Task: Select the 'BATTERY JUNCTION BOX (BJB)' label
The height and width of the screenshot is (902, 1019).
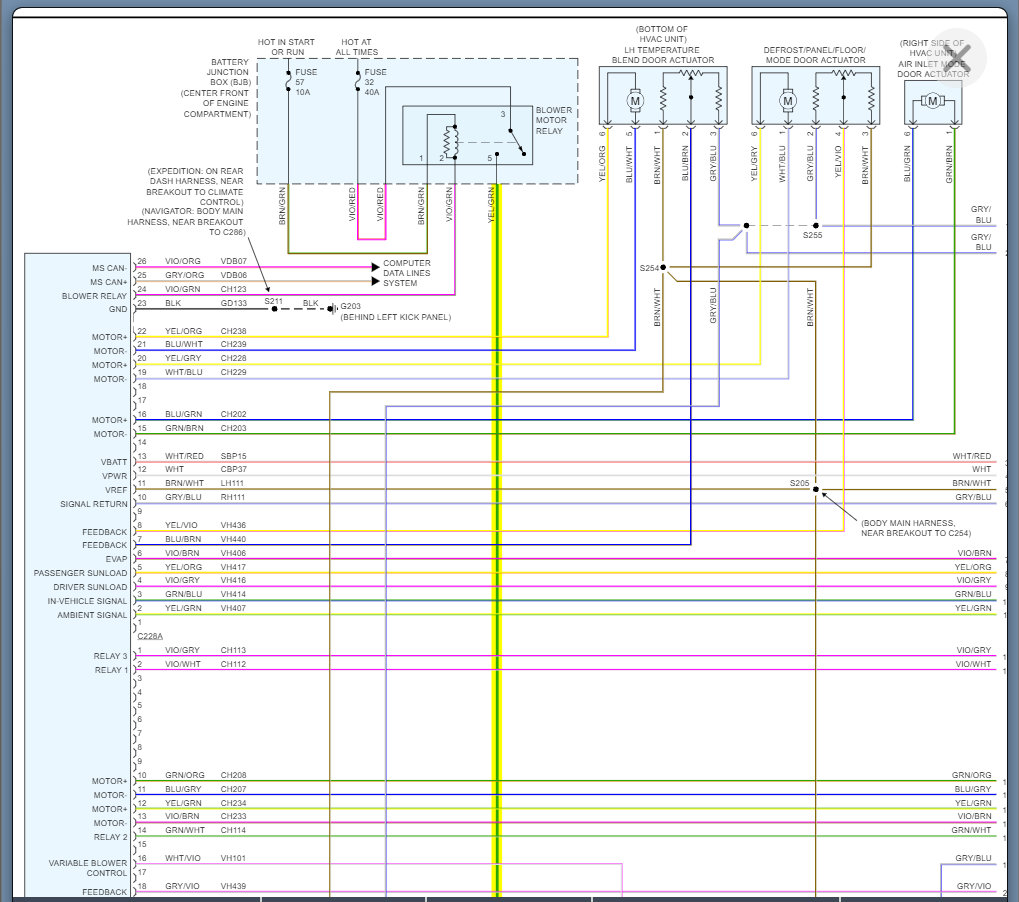Action: [228, 72]
